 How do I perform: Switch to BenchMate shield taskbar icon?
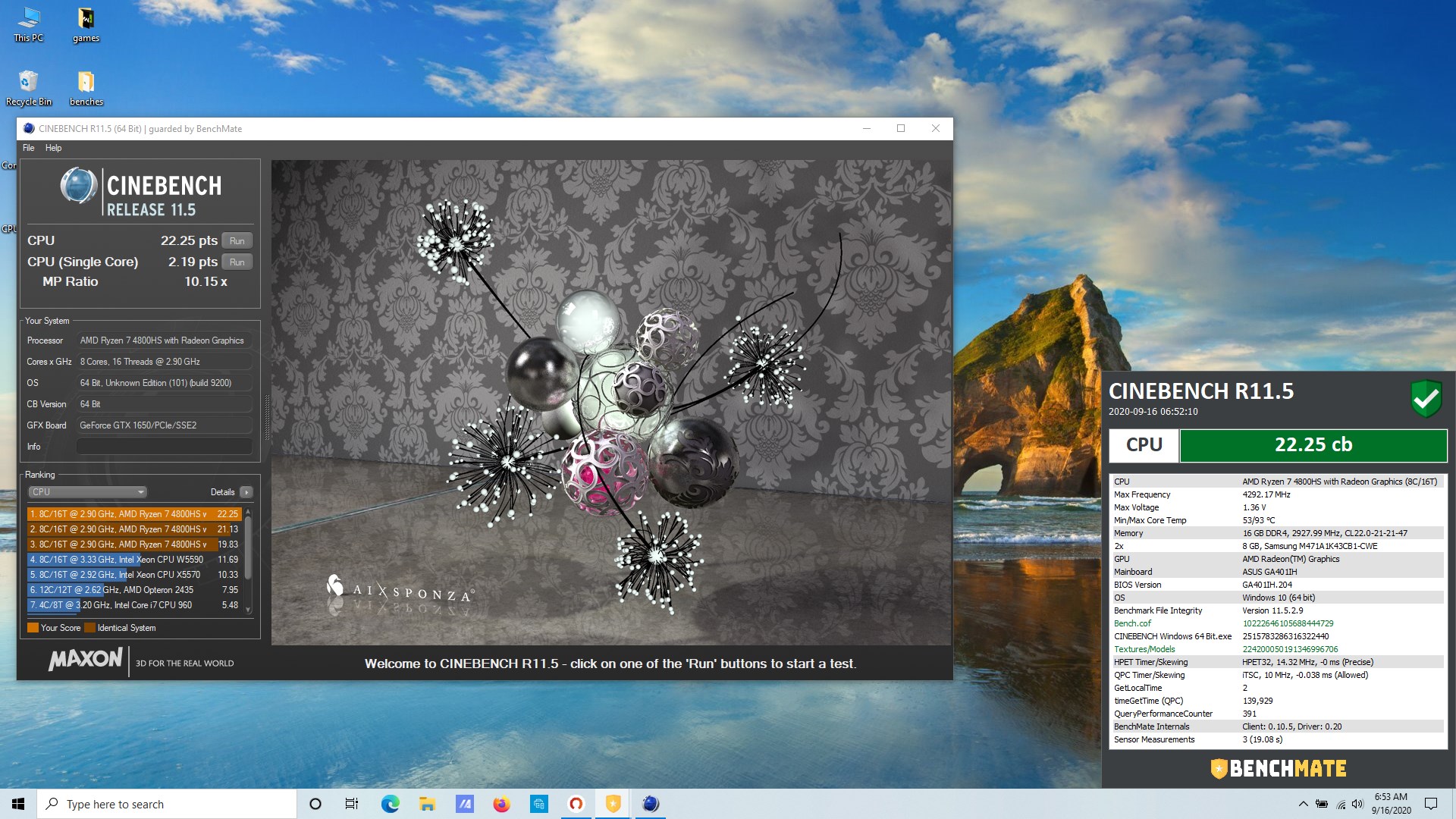[x=613, y=804]
